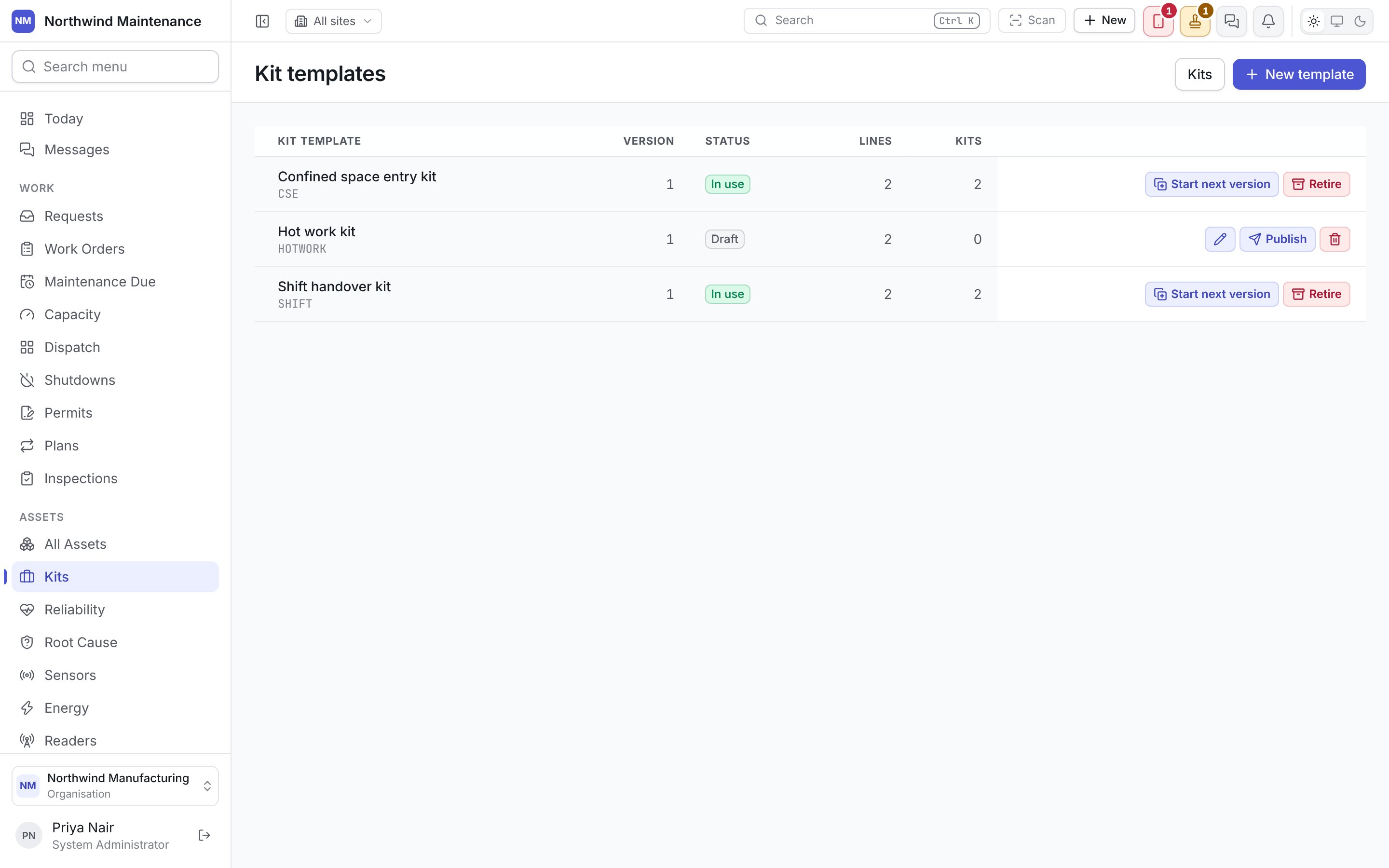Click the Plans repeat icon
1389x868 pixels.
click(x=27, y=446)
